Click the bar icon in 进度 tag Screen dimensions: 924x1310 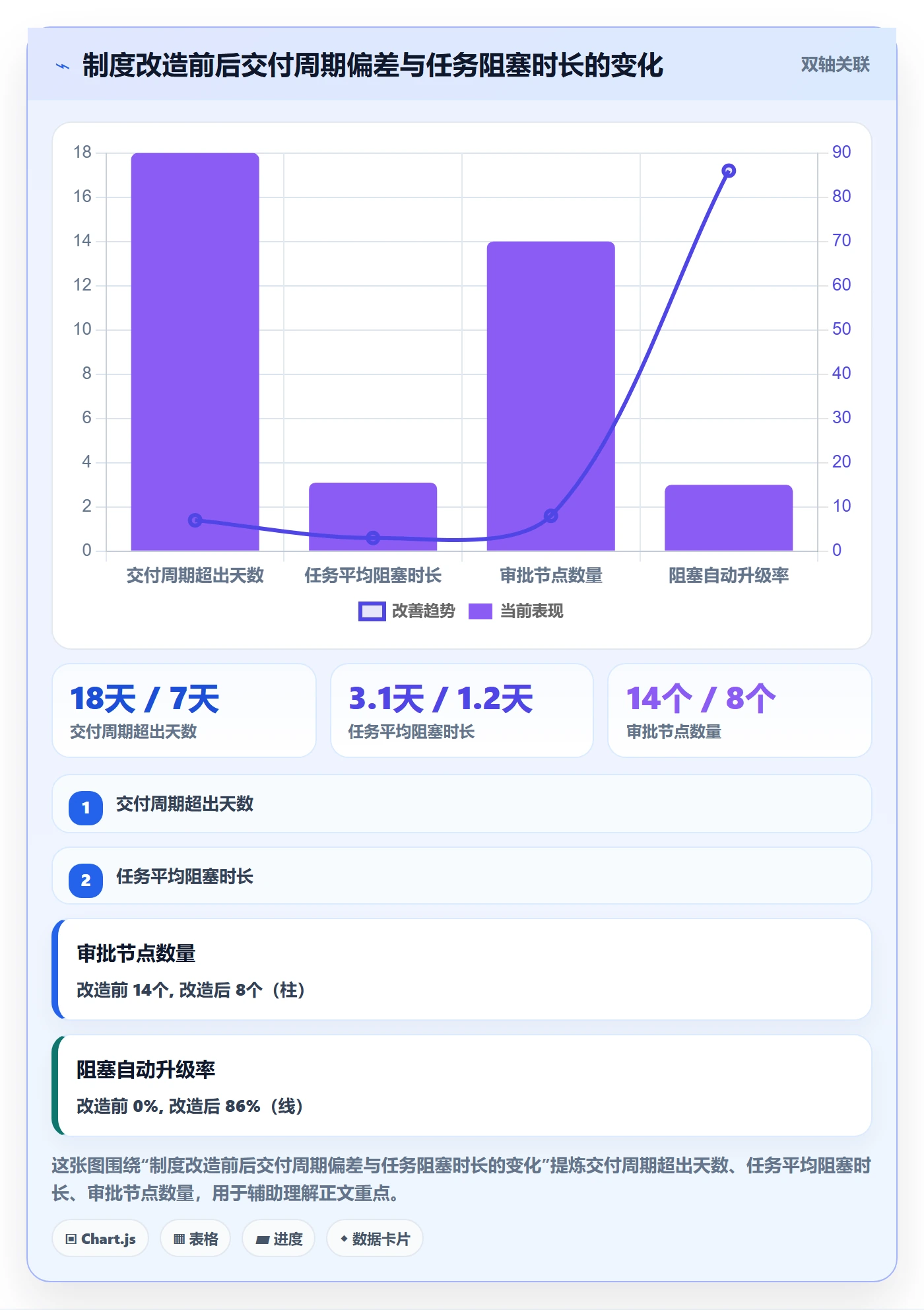[x=262, y=1240]
